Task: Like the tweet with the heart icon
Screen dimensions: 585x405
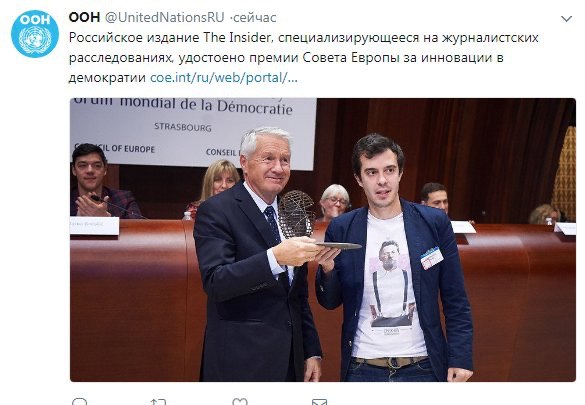Action: (x=240, y=402)
